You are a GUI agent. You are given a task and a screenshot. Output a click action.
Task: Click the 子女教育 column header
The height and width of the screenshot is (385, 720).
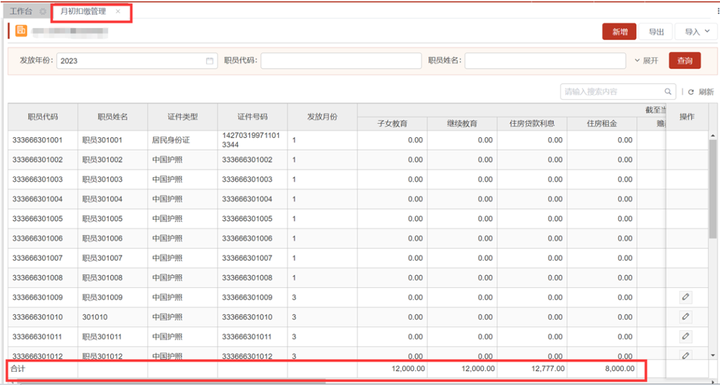point(392,124)
